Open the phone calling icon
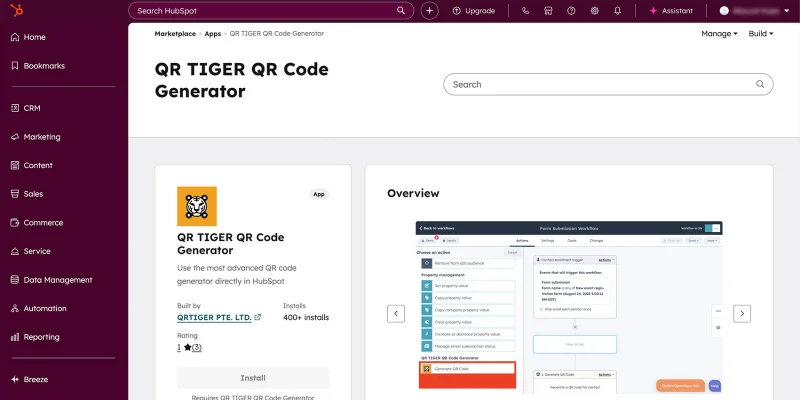Screen dimensions: 800x400 (526, 11)
